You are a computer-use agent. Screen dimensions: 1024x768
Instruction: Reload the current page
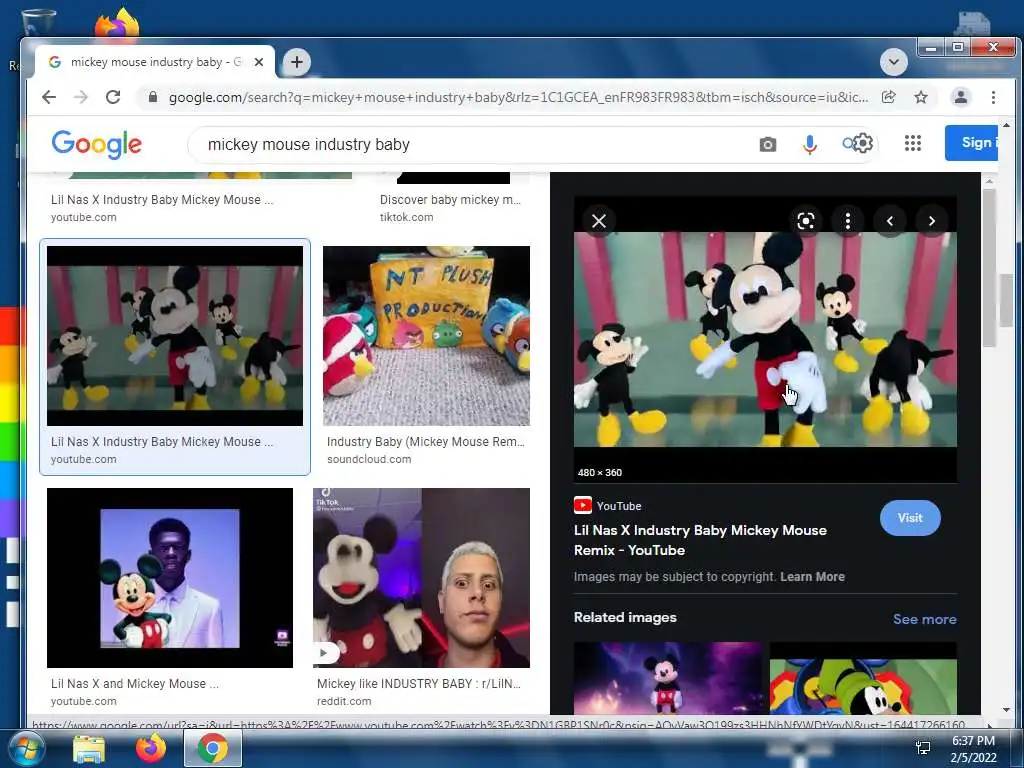click(x=113, y=97)
